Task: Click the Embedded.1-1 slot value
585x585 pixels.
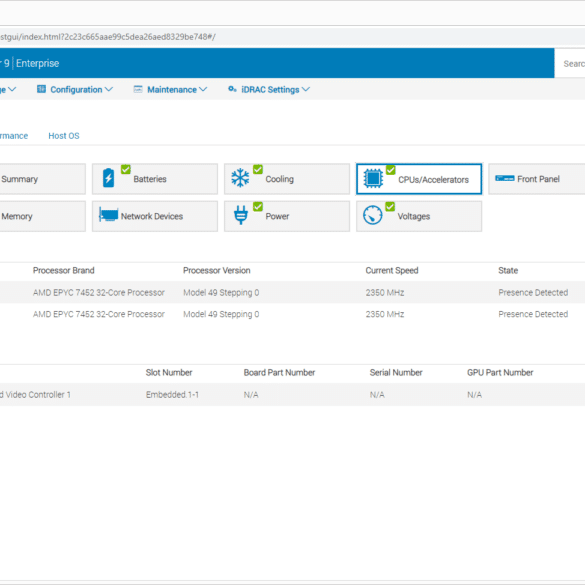Action: coord(172,394)
